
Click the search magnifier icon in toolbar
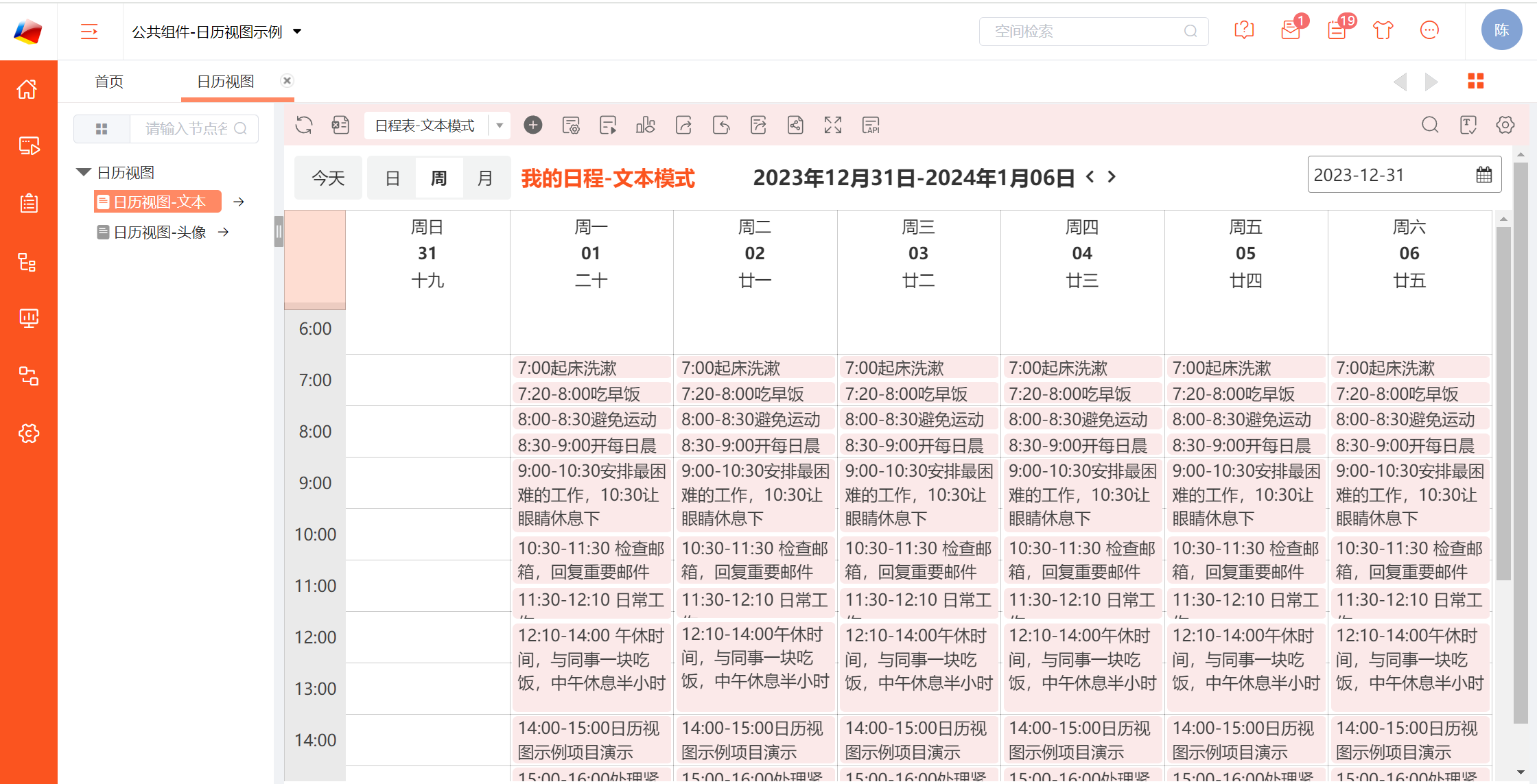tap(1430, 125)
